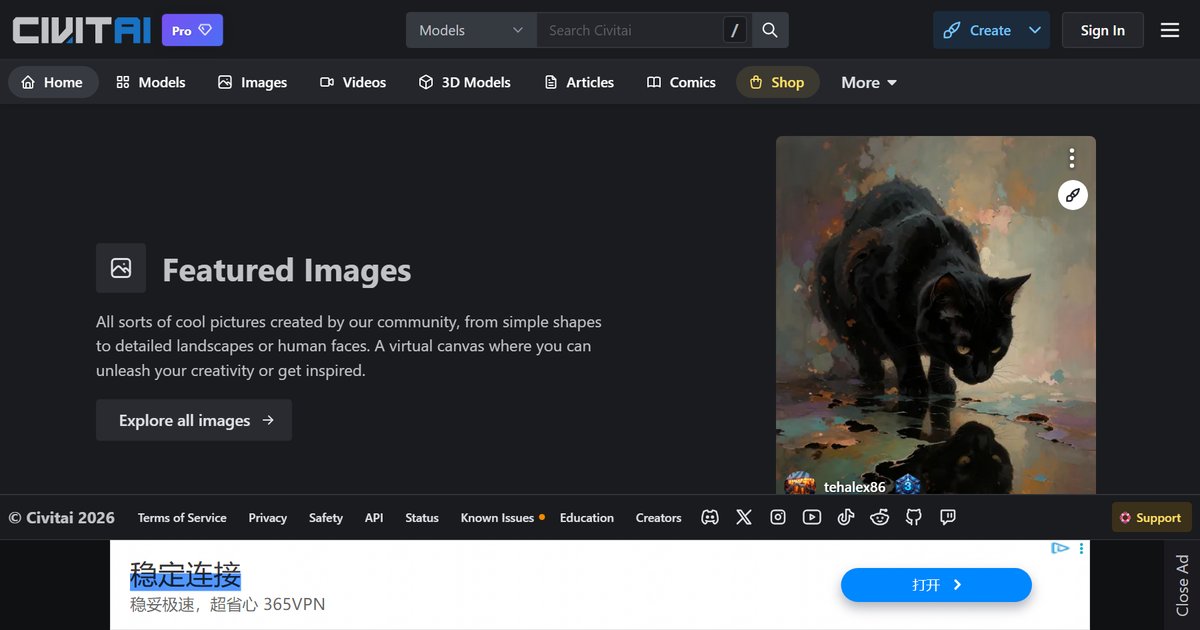Click the remix brush icon on cat image

tap(1073, 195)
